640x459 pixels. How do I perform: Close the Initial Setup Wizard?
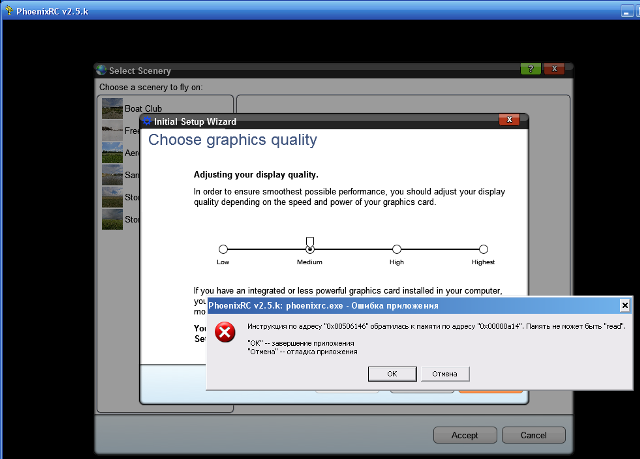click(509, 120)
